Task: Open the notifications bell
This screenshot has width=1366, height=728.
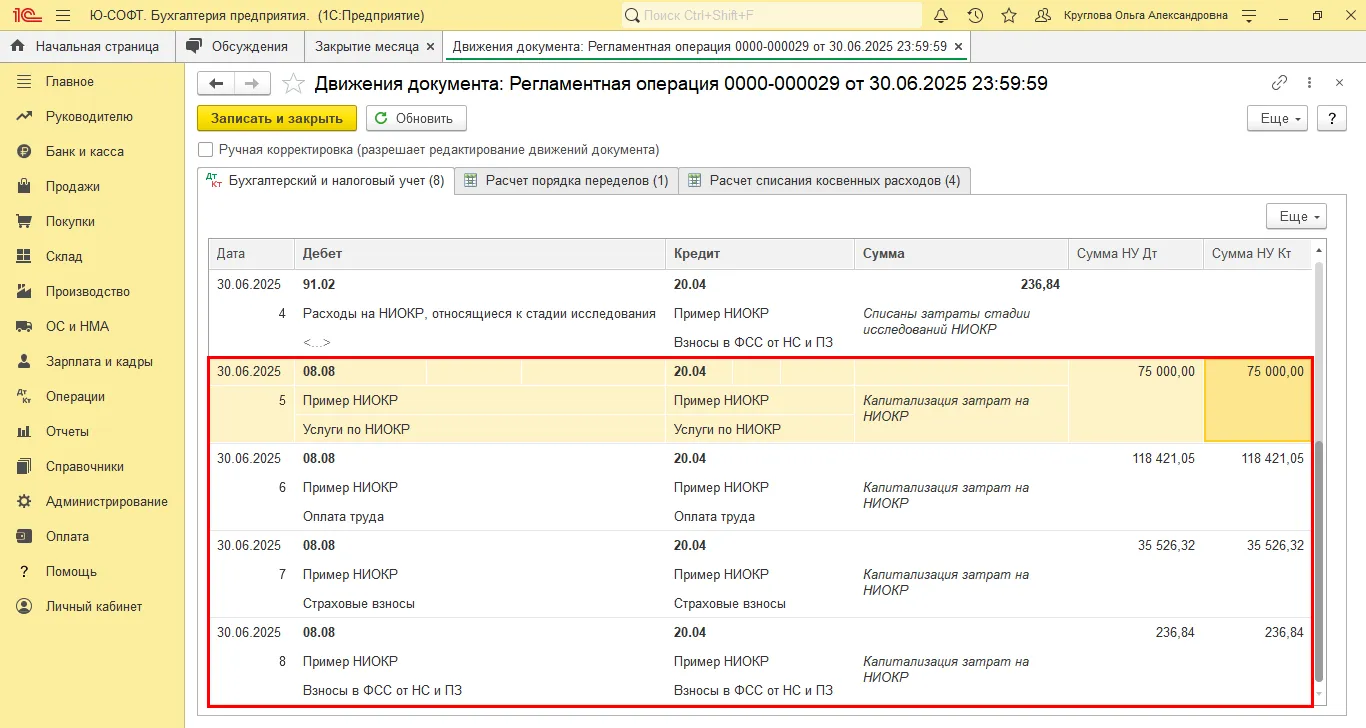Action: tap(941, 15)
